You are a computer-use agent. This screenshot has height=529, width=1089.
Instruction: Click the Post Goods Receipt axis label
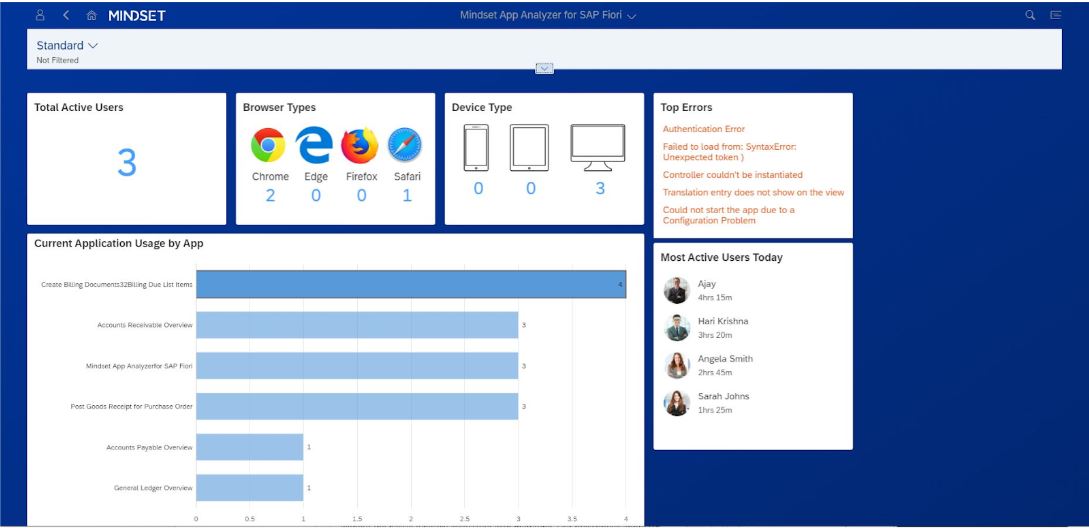[x=131, y=406]
